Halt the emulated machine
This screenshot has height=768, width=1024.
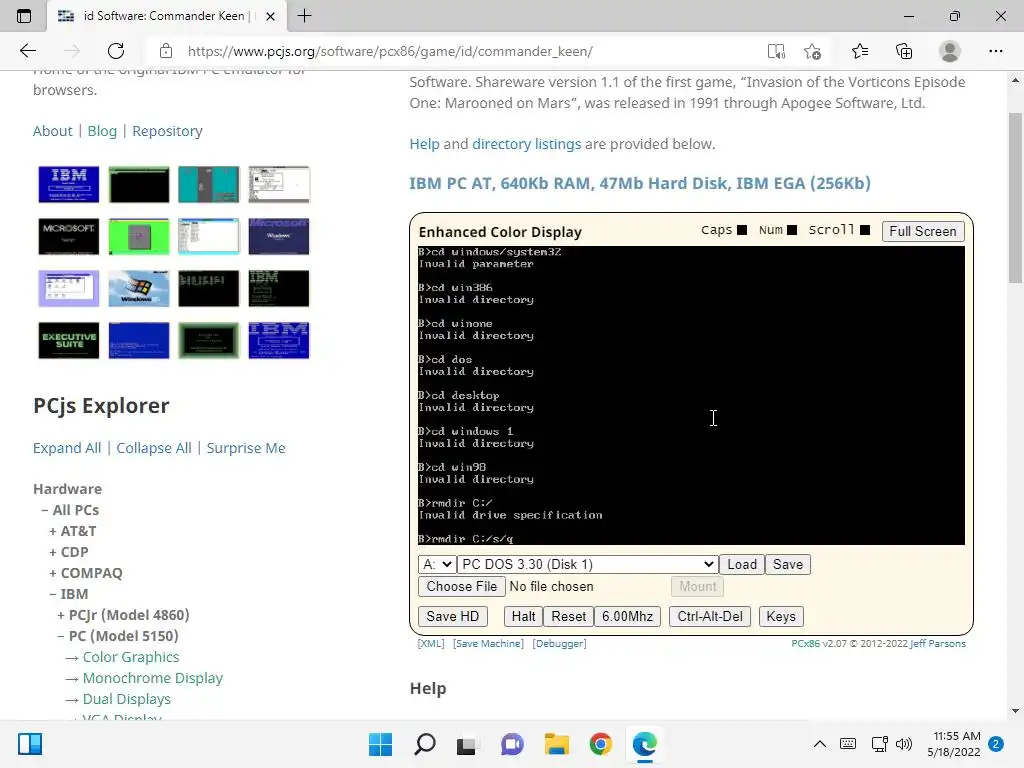point(523,616)
